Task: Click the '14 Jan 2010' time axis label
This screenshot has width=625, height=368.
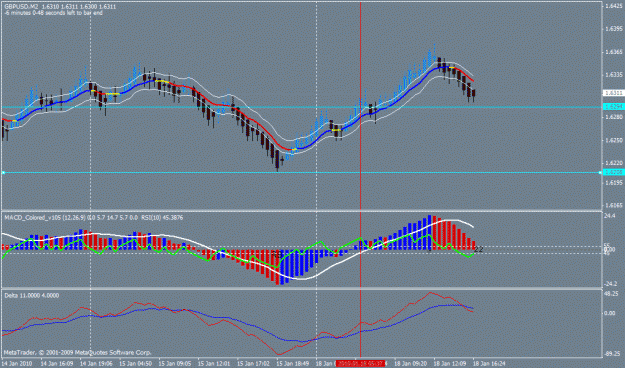Action: pos(17,364)
